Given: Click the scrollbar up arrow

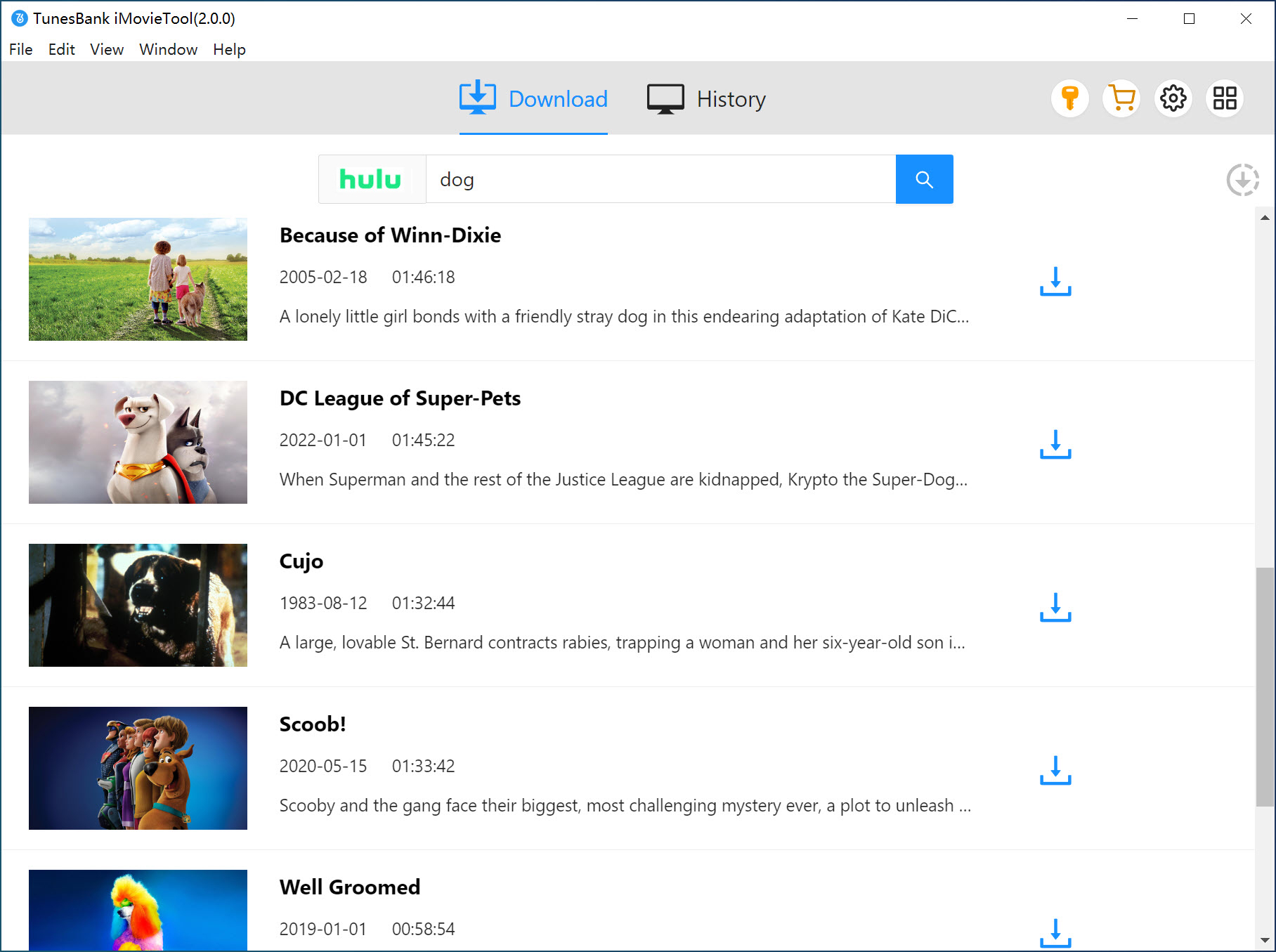Looking at the screenshot, I should (1265, 218).
